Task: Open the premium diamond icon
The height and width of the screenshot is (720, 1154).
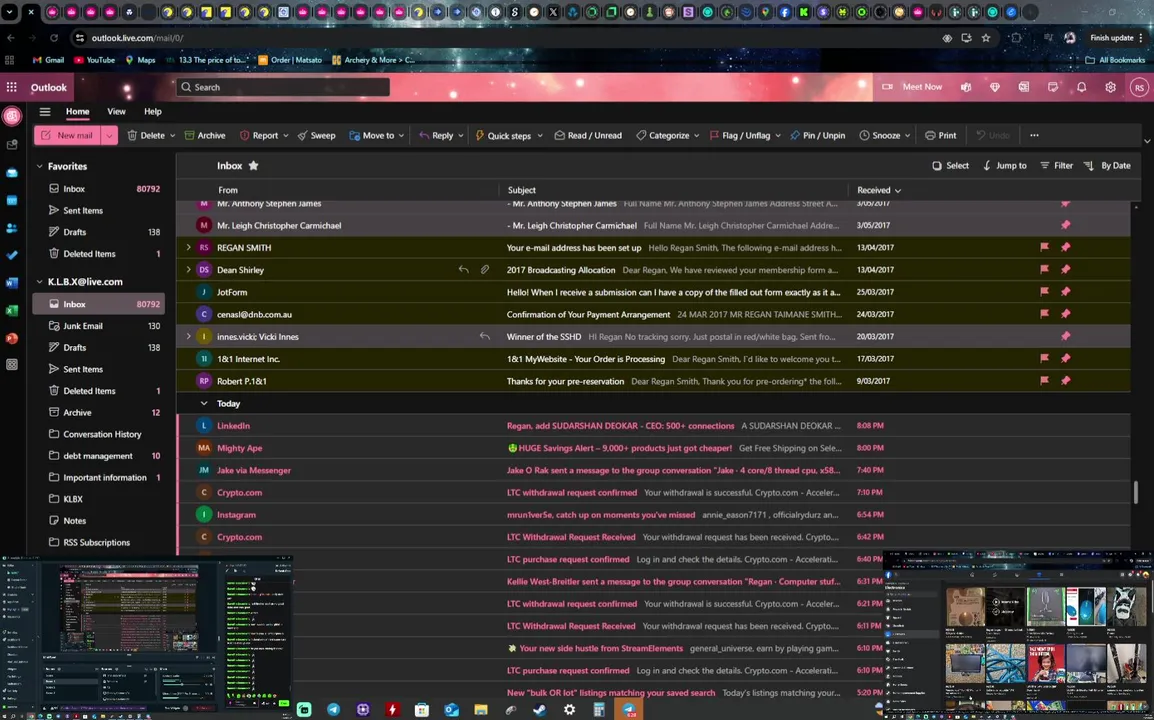Action: pyautogui.click(x=995, y=87)
